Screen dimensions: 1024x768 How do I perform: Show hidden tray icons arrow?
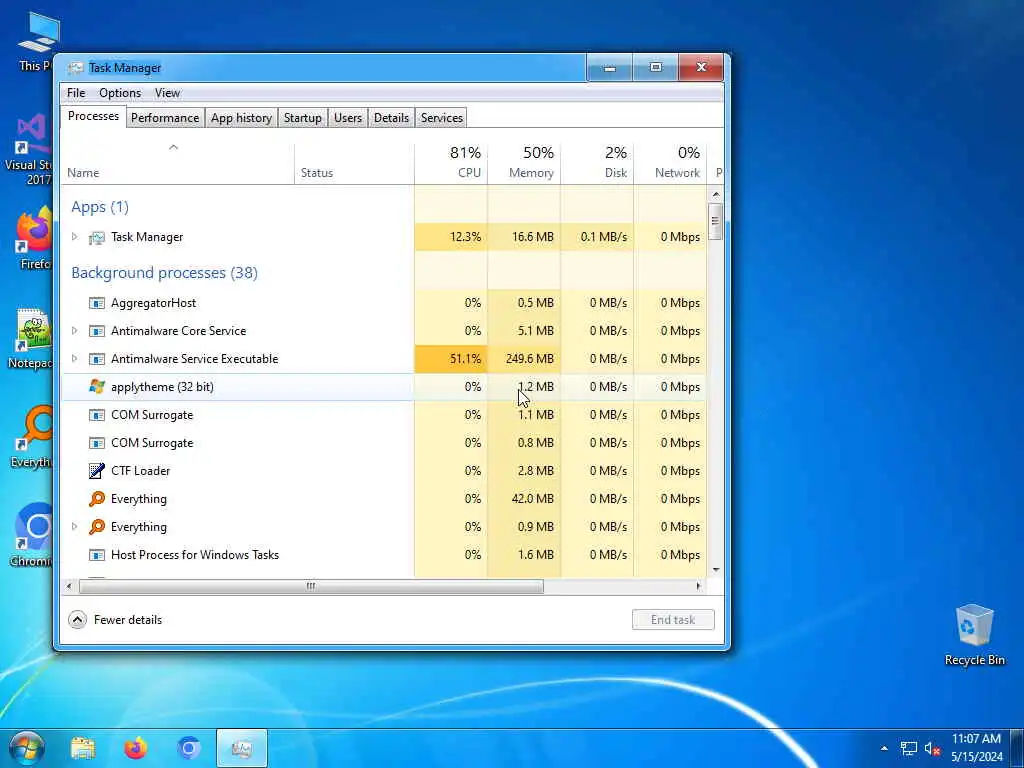(x=884, y=748)
